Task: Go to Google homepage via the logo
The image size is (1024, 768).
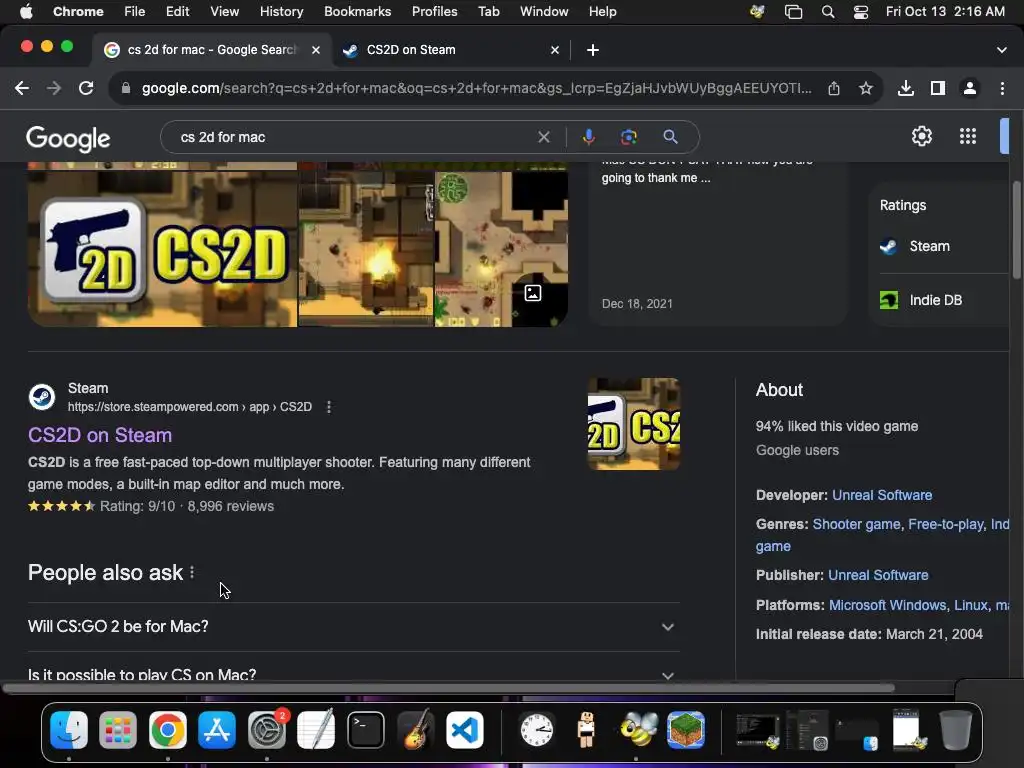Action: click(x=68, y=138)
